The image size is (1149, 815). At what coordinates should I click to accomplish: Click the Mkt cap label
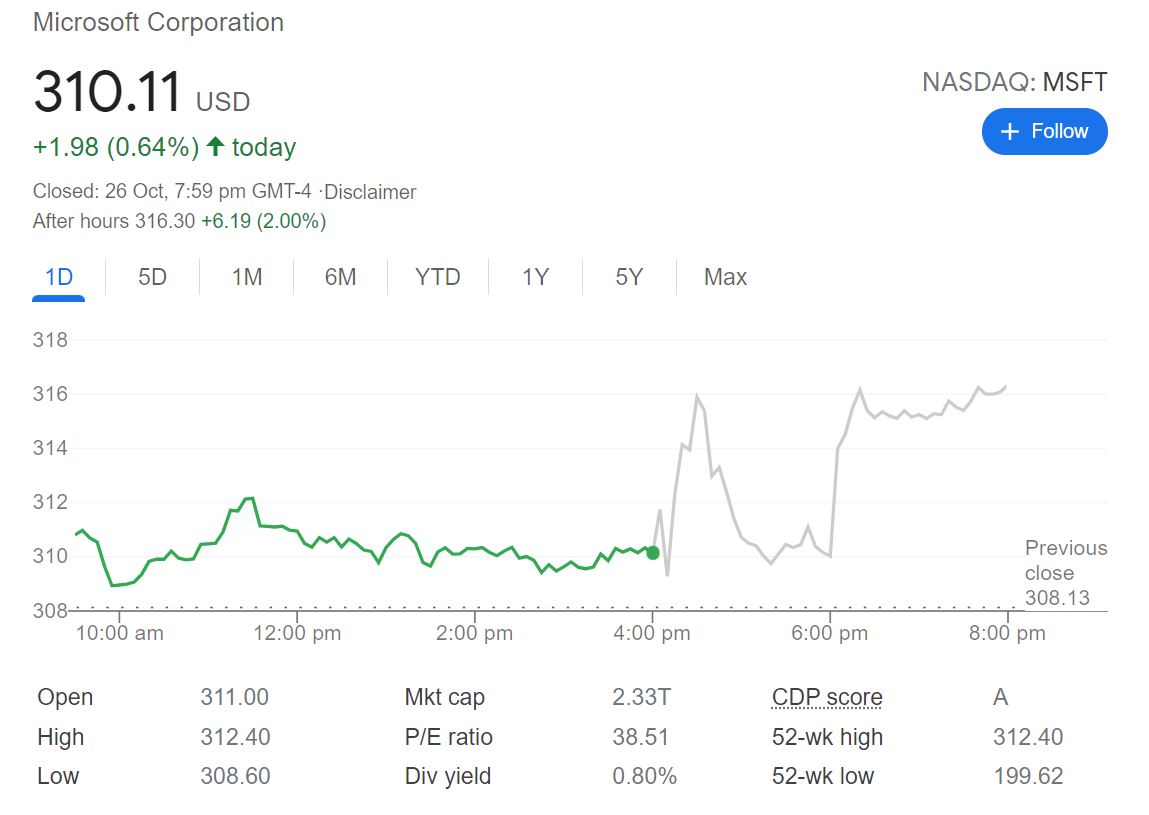pos(445,697)
